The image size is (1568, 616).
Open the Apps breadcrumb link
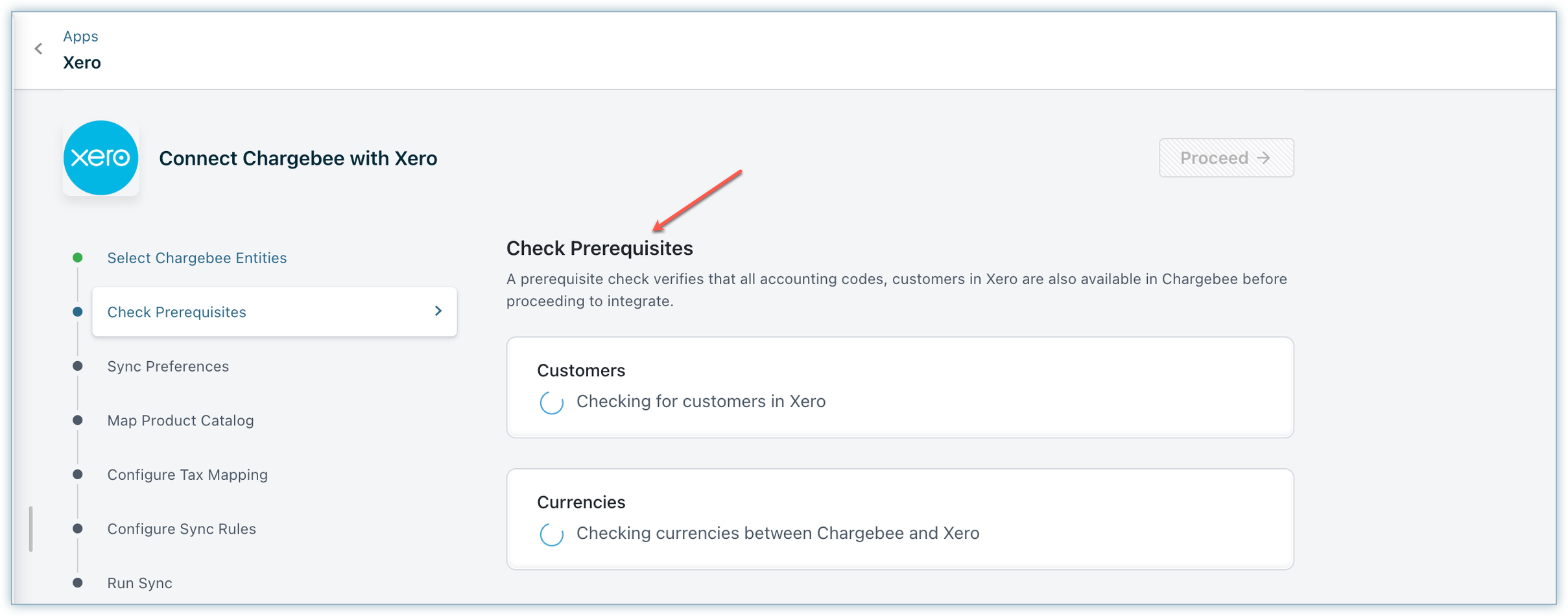80,36
